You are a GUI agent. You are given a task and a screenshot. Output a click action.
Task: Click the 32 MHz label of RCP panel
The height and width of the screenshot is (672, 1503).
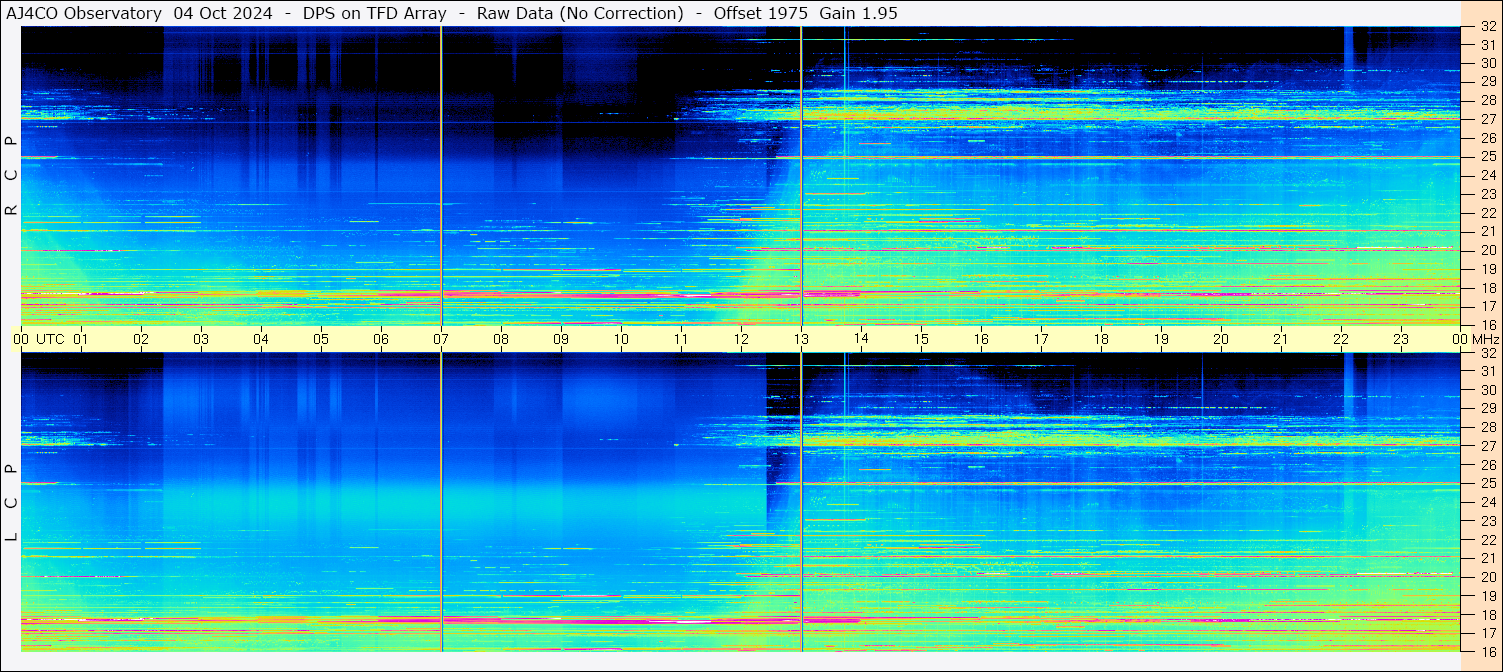point(1487,27)
